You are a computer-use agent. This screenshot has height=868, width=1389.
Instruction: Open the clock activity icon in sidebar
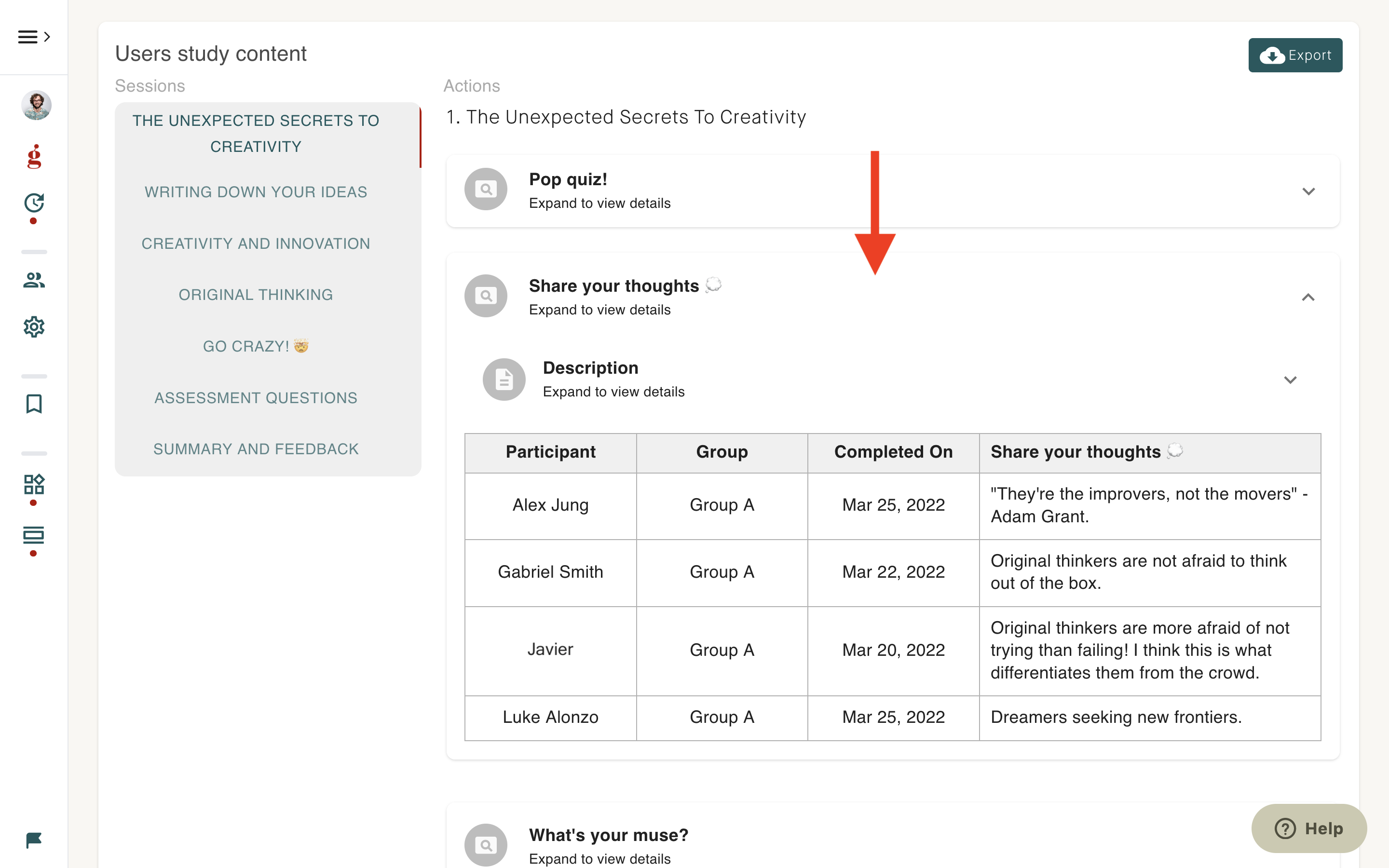coord(34,203)
